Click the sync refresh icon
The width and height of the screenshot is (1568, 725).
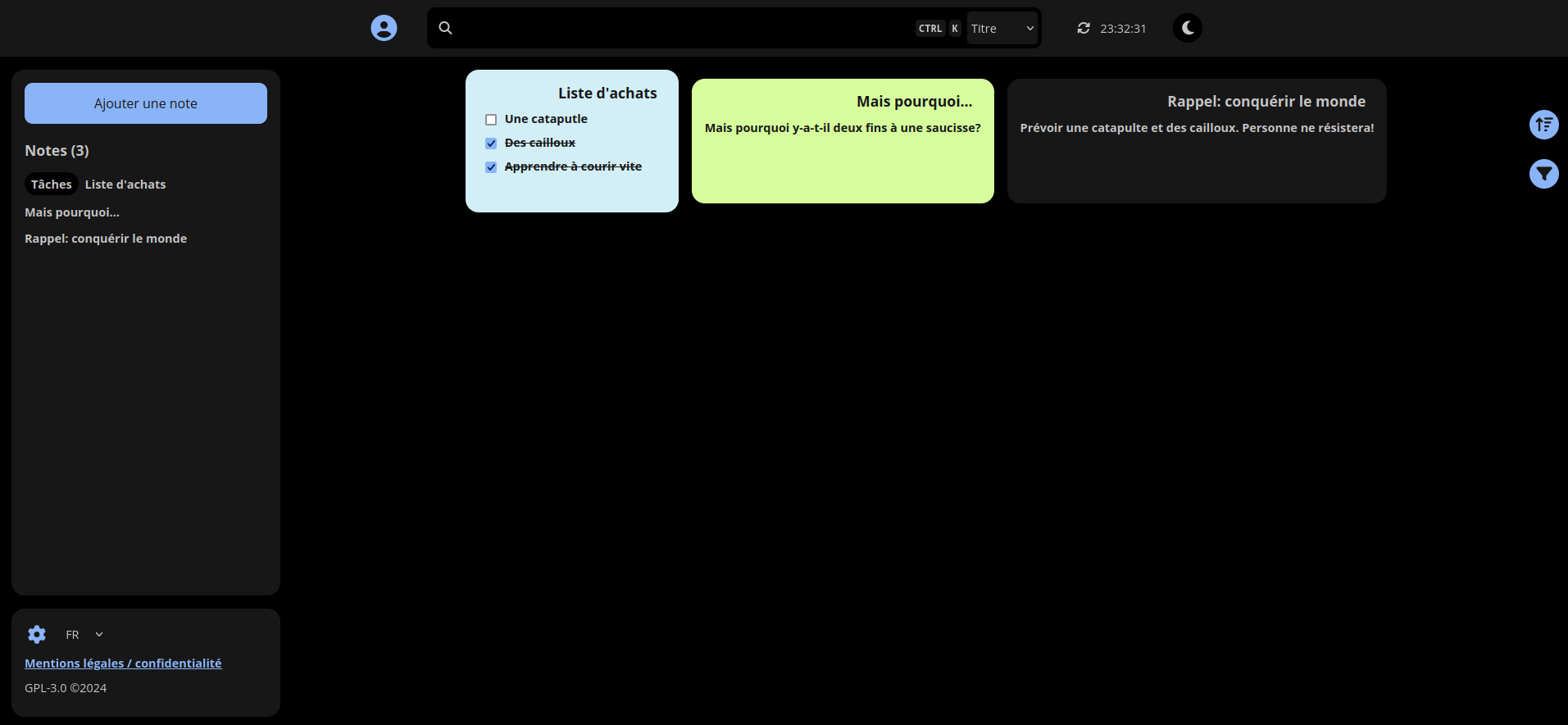[1084, 28]
